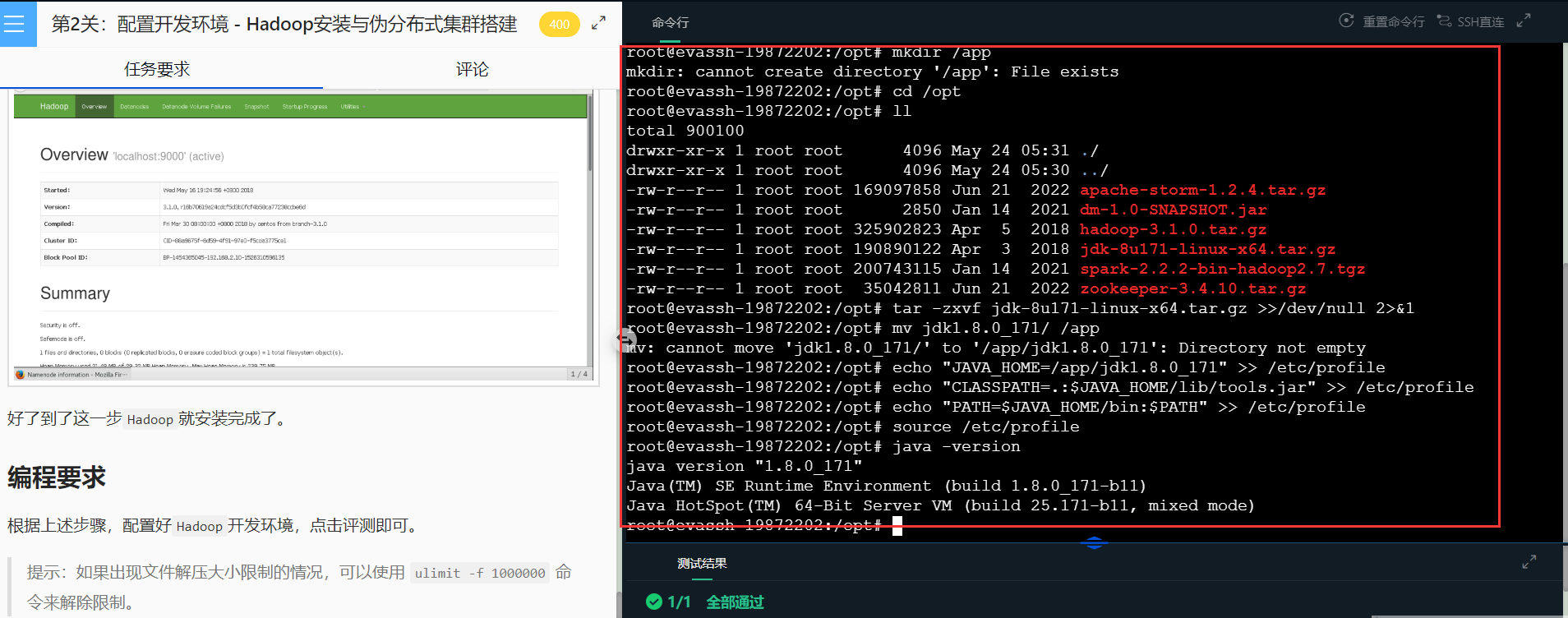
Task: Click Datanode Volume Failures in Hadoop screenshot
Action: click(196, 106)
